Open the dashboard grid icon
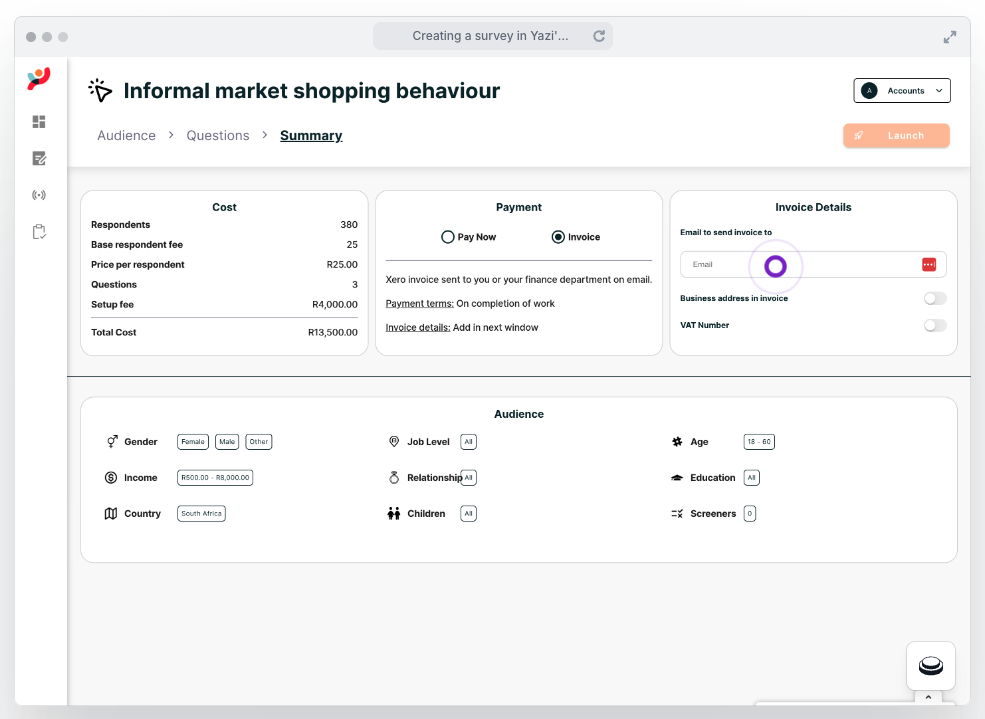Image resolution: width=985 pixels, height=719 pixels. pyautogui.click(x=39, y=122)
